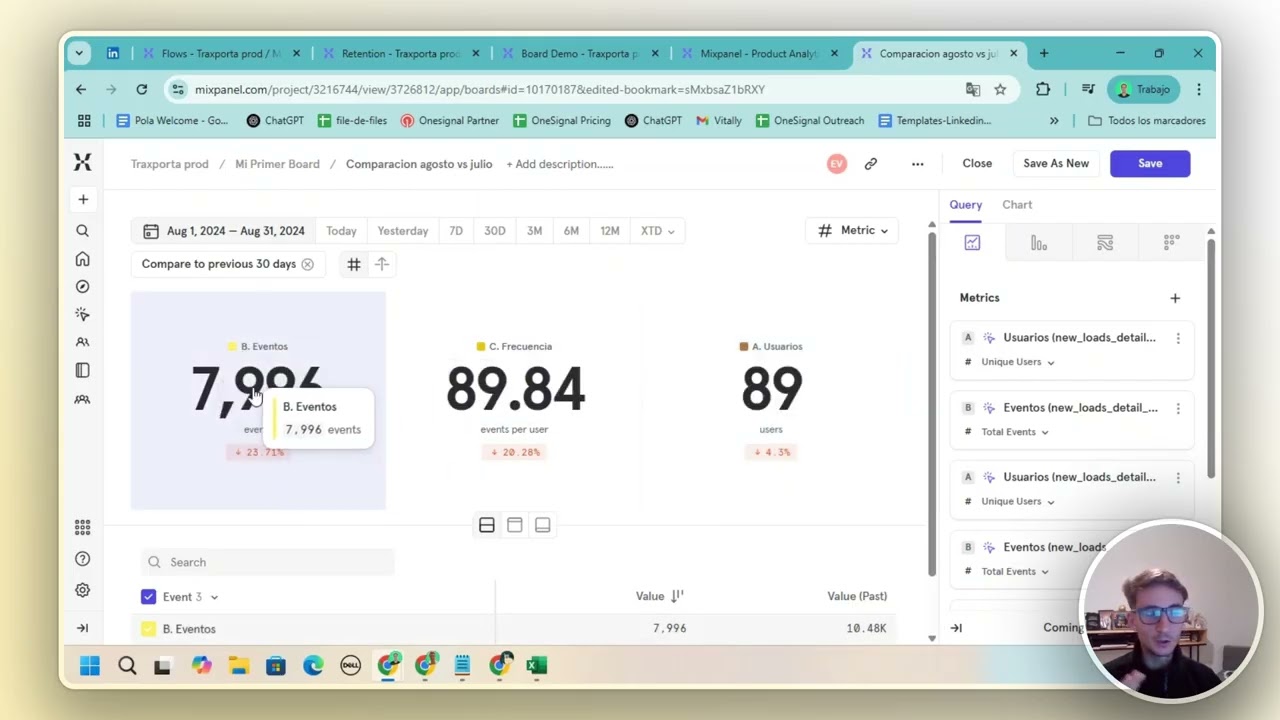Open Microsoft Edge from the taskbar
1280x720 pixels.
point(313,666)
